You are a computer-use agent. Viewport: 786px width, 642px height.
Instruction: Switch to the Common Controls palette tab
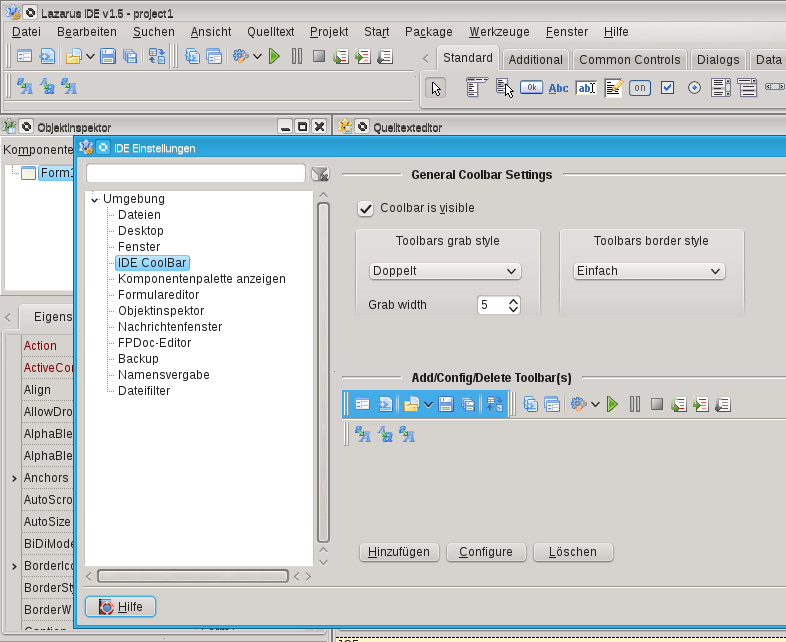click(630, 60)
